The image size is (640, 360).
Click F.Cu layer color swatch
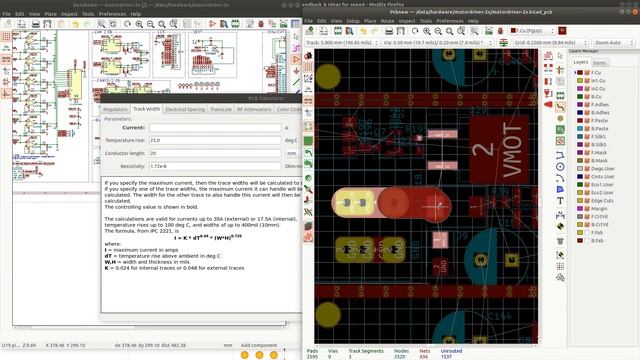pos(580,73)
